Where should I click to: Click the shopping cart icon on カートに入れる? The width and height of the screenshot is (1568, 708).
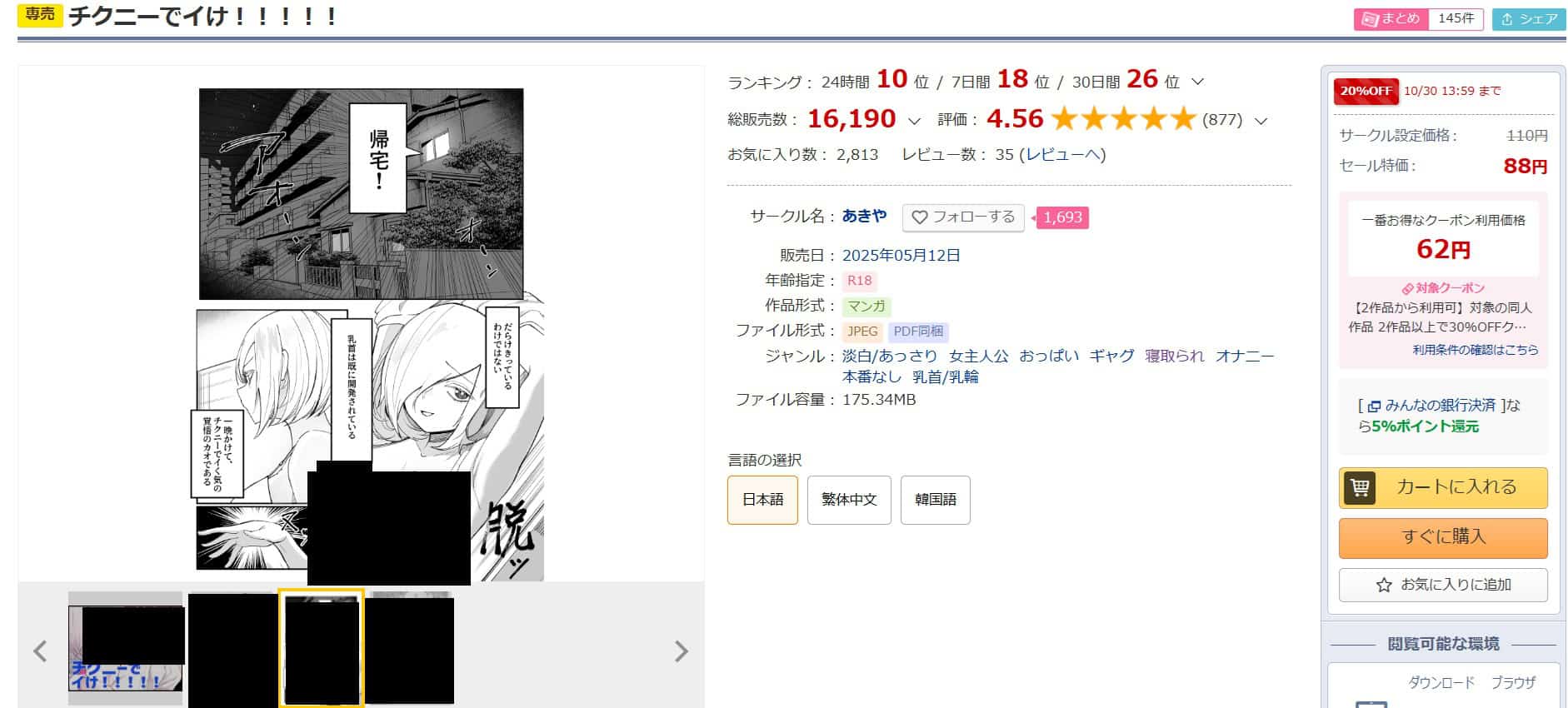1360,487
